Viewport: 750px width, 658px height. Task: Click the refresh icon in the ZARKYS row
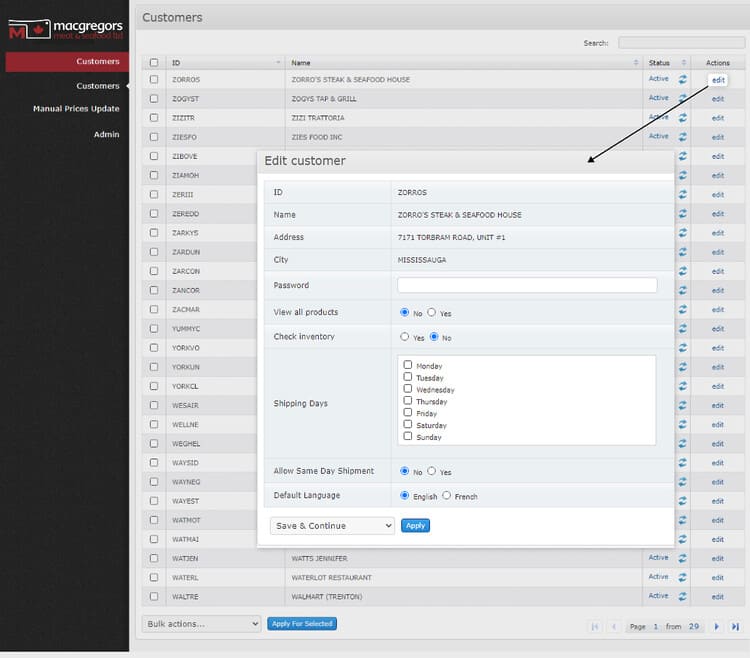(x=683, y=232)
